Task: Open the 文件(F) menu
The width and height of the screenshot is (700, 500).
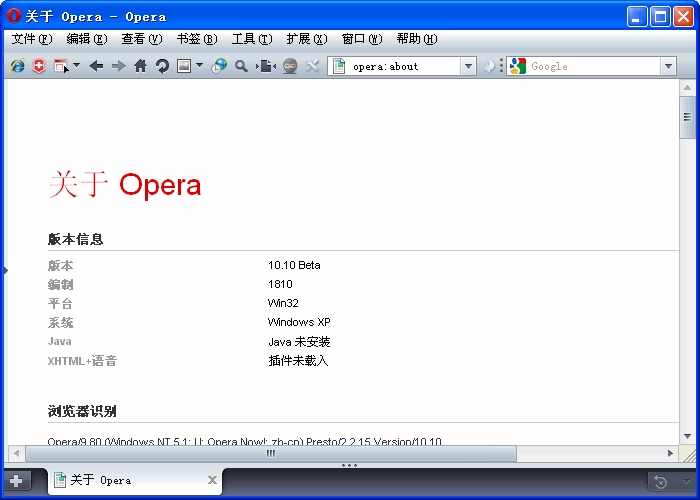Action: tap(31, 39)
